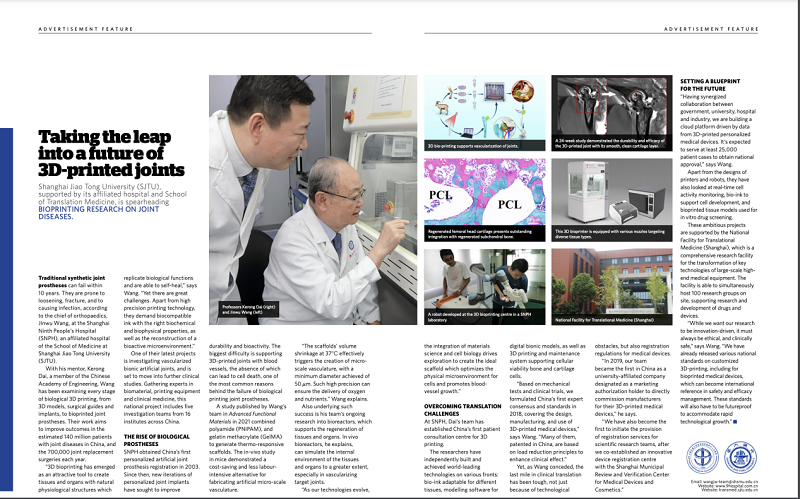Screen dimensions: 800x499
Task: Click caption '3D bio-printing supports vascularization of joints'
Action: pos(473,146)
